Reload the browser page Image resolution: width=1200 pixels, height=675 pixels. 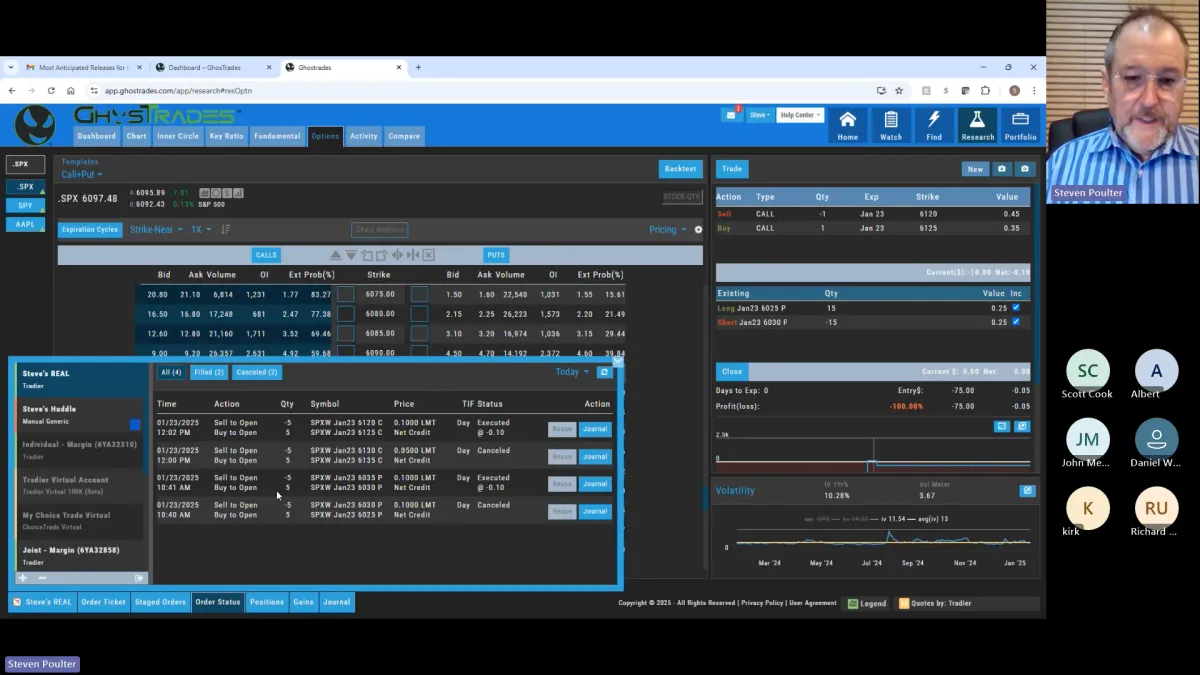point(51,90)
